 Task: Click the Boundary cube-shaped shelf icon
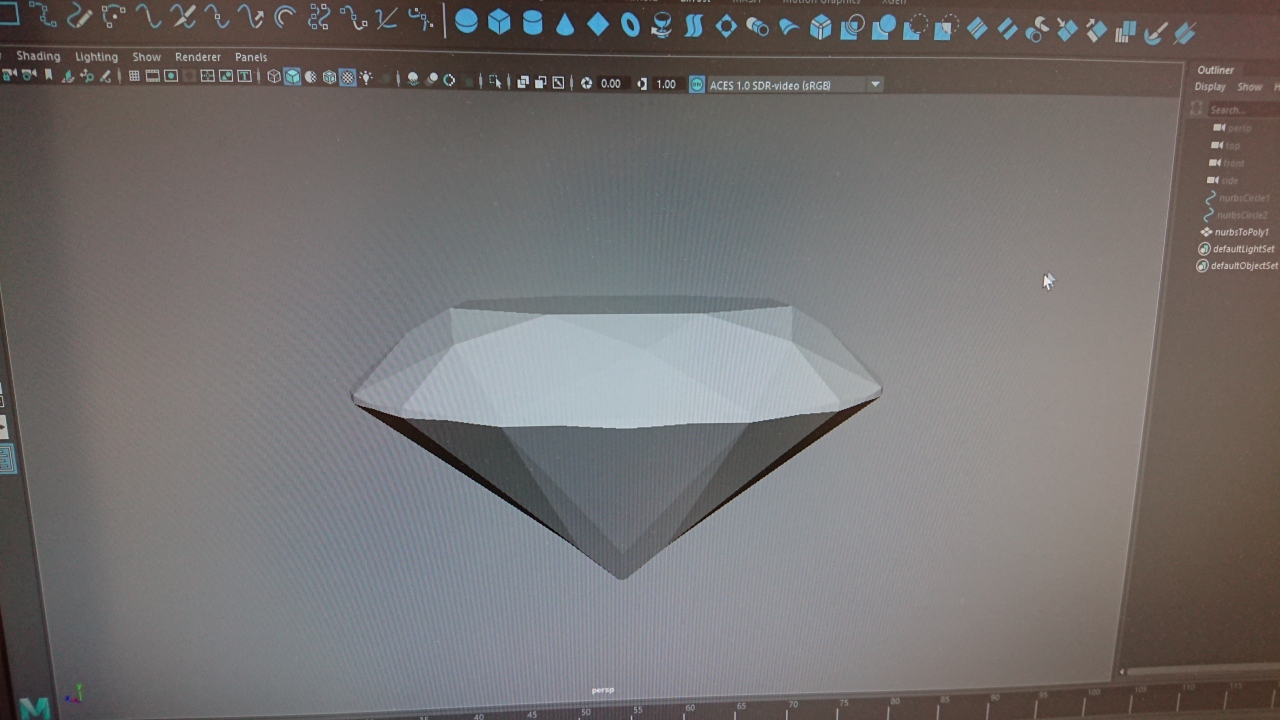(820, 28)
